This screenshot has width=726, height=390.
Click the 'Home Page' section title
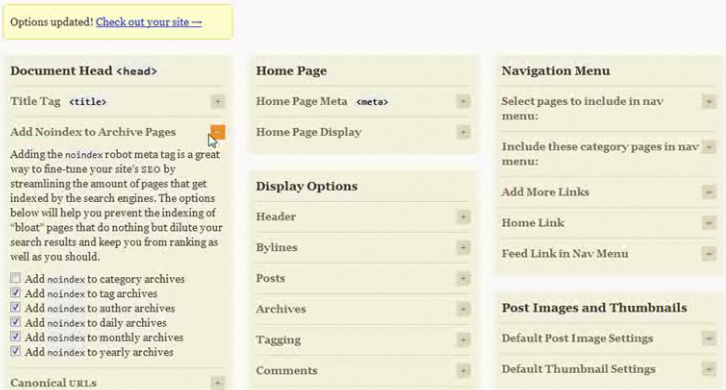click(291, 70)
